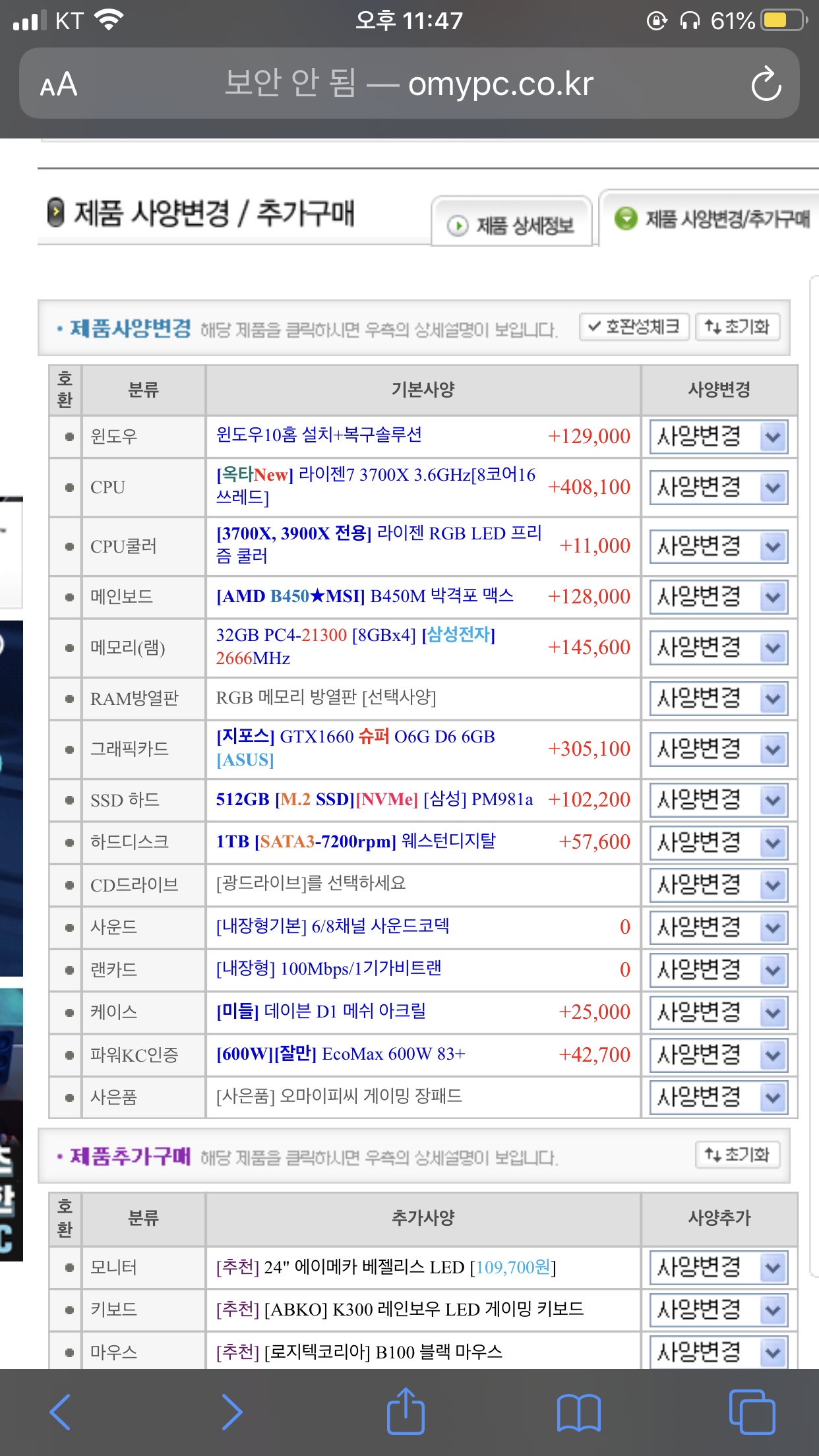Open 사양변경 dropdown for 마우스 row
The height and width of the screenshot is (1456, 819).
(719, 1352)
